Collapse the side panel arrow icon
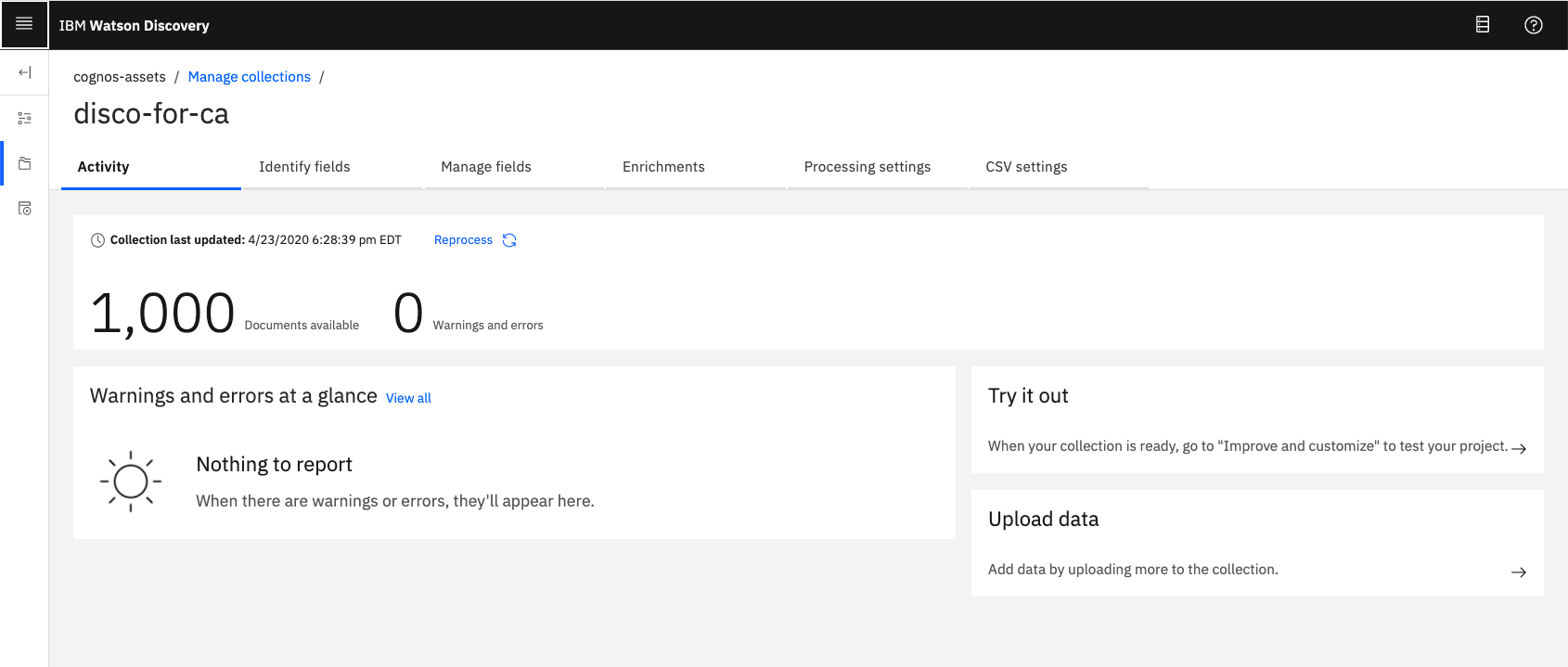The width and height of the screenshot is (1568, 667). coord(25,72)
